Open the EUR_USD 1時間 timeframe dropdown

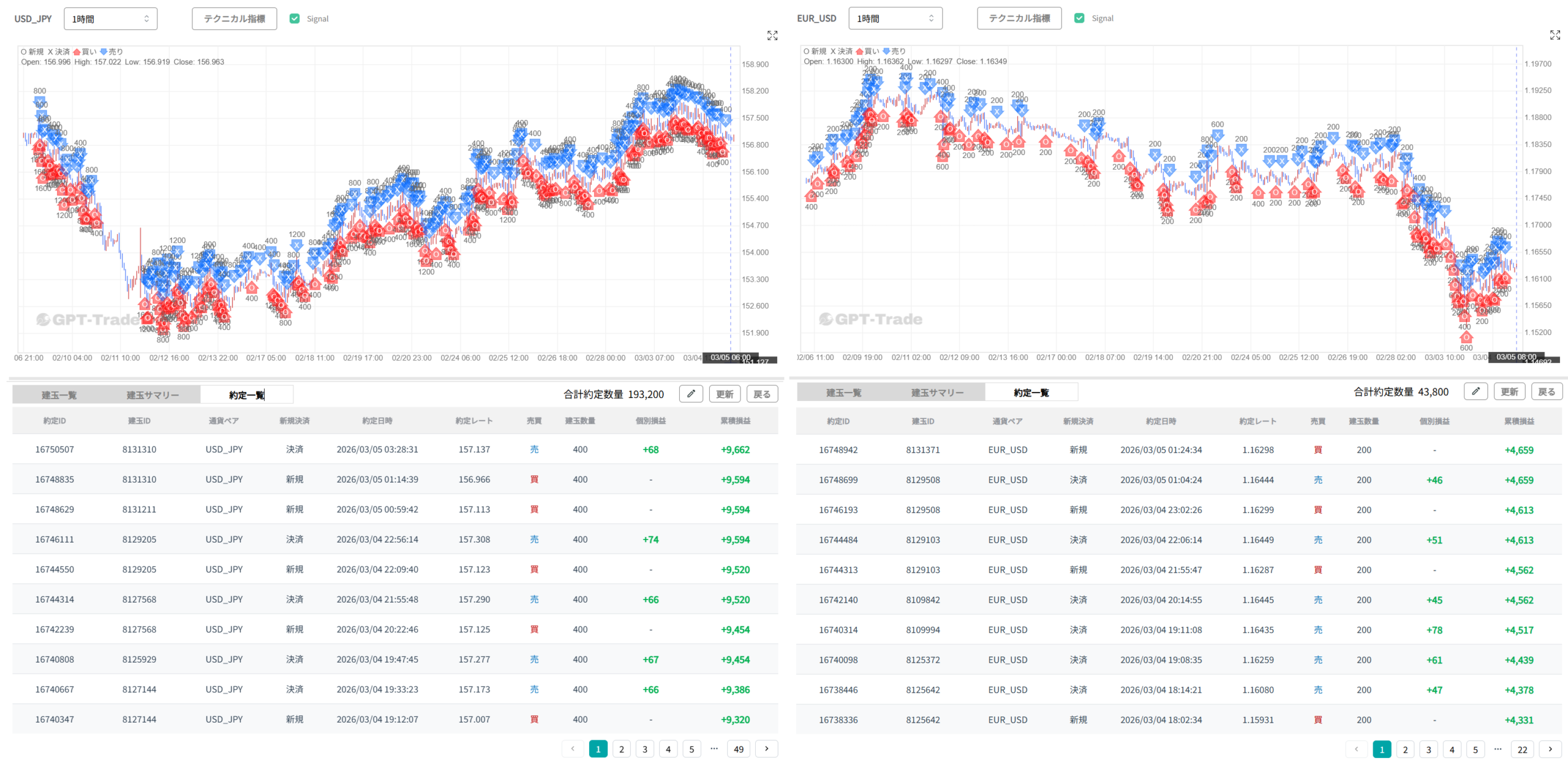(x=895, y=18)
